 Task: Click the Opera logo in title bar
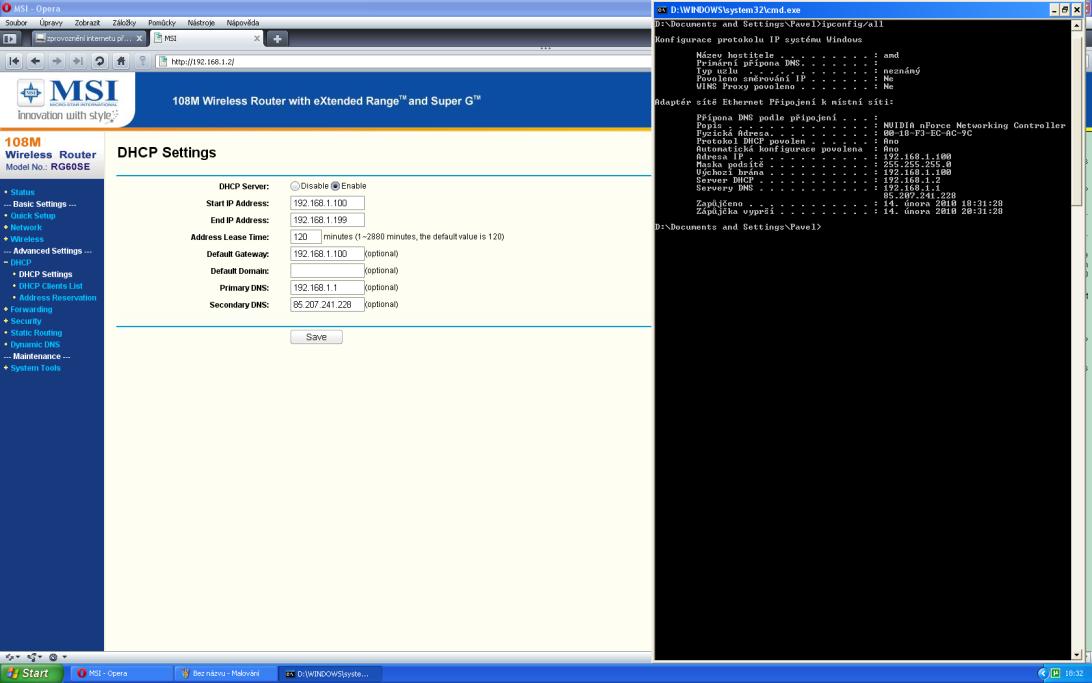[x=6, y=8]
